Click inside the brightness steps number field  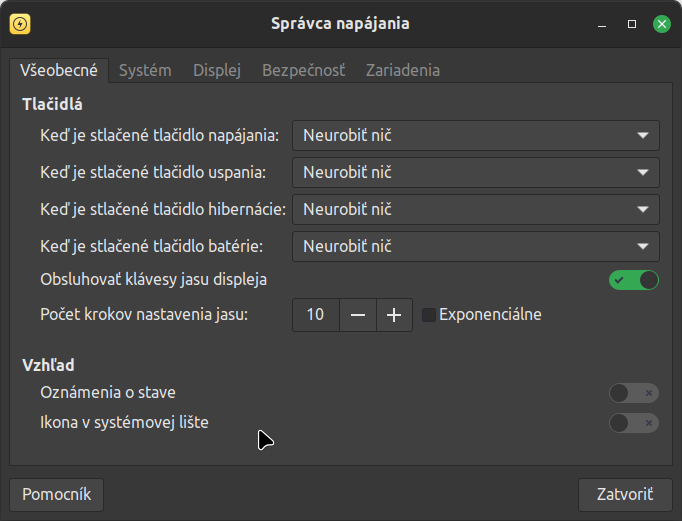315,315
